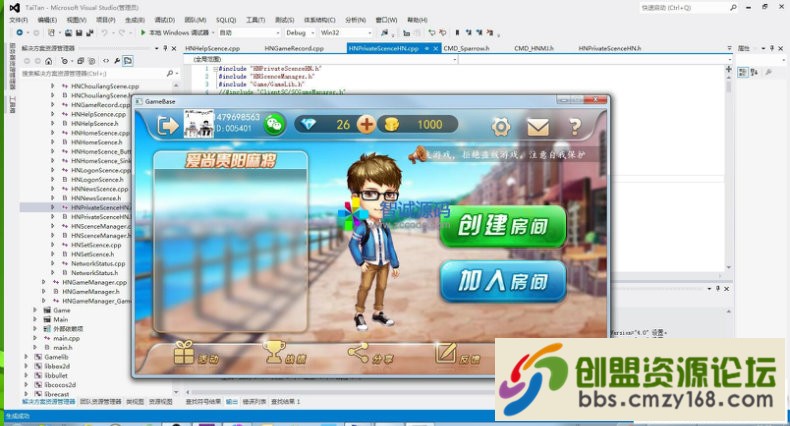This screenshot has height=426, width=790.
Task: Click the Collapse All icon in Solution Explorer toolbar
Action: click(x=80, y=61)
